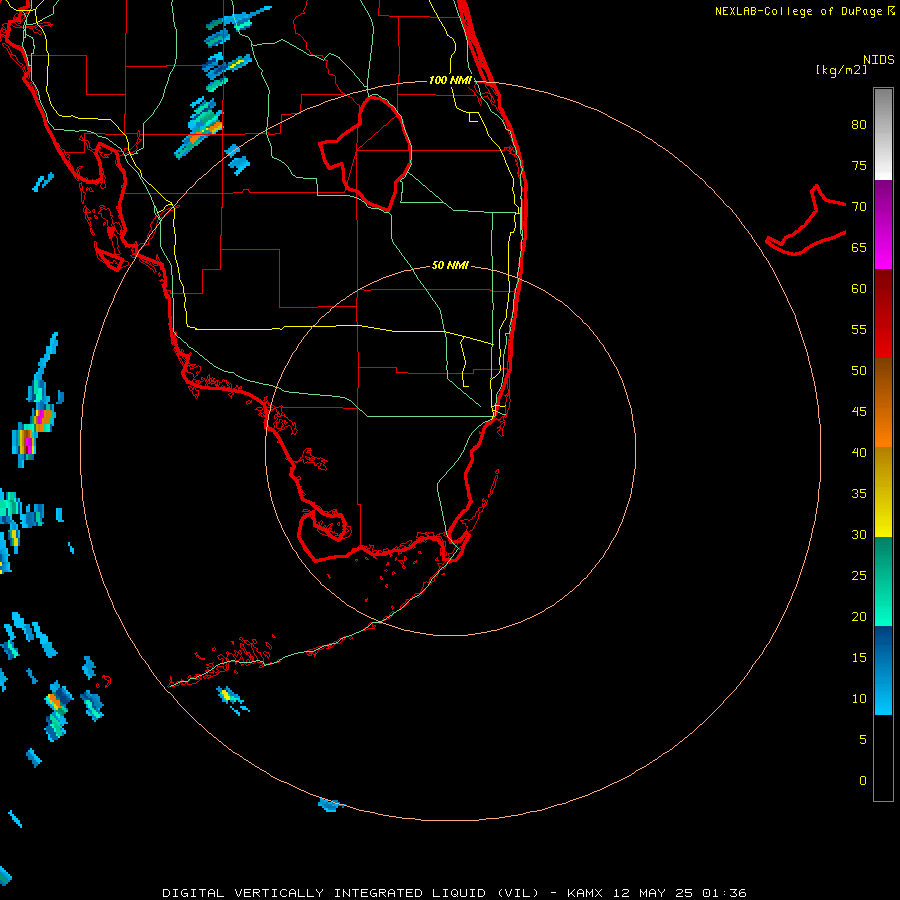The height and width of the screenshot is (900, 900).
Task: Click the 75 value on the color scale
Action: point(859,165)
